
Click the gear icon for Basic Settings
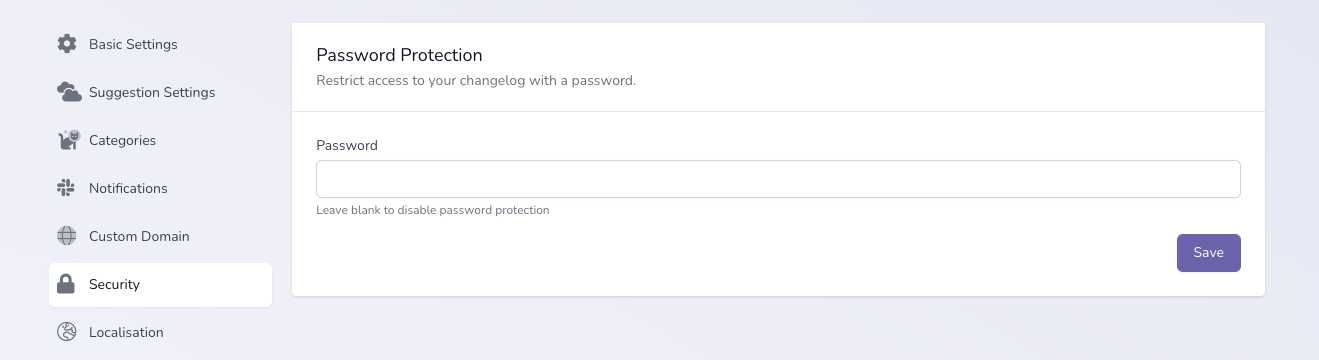click(x=67, y=44)
